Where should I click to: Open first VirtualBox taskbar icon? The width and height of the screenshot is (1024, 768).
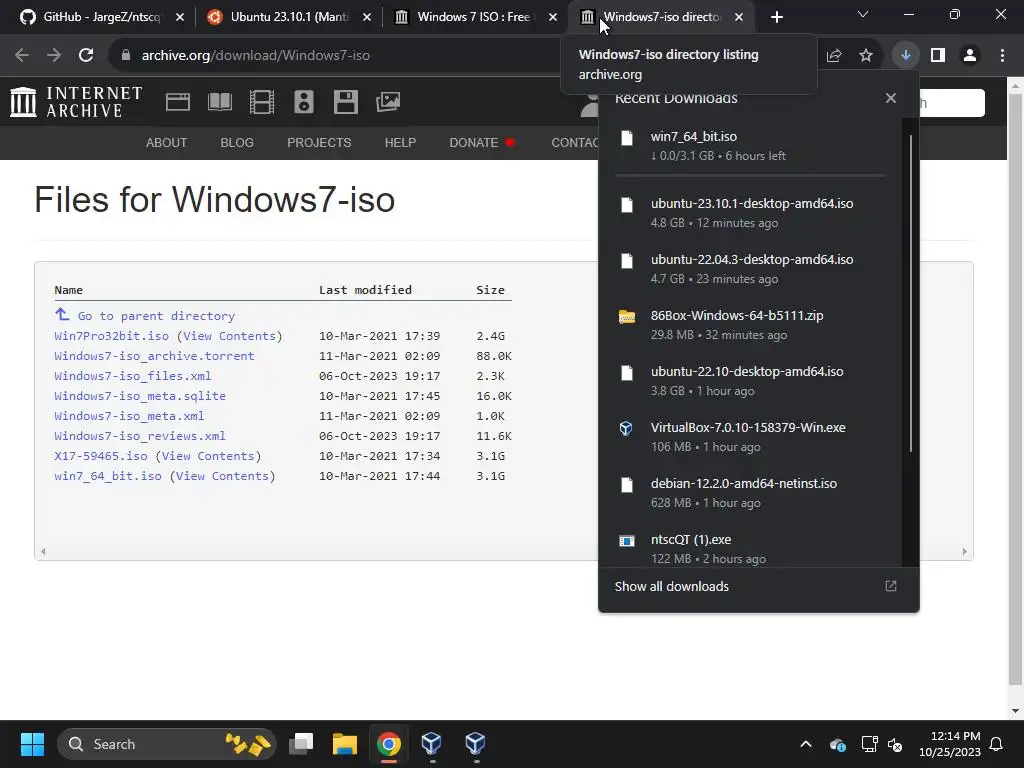click(432, 744)
